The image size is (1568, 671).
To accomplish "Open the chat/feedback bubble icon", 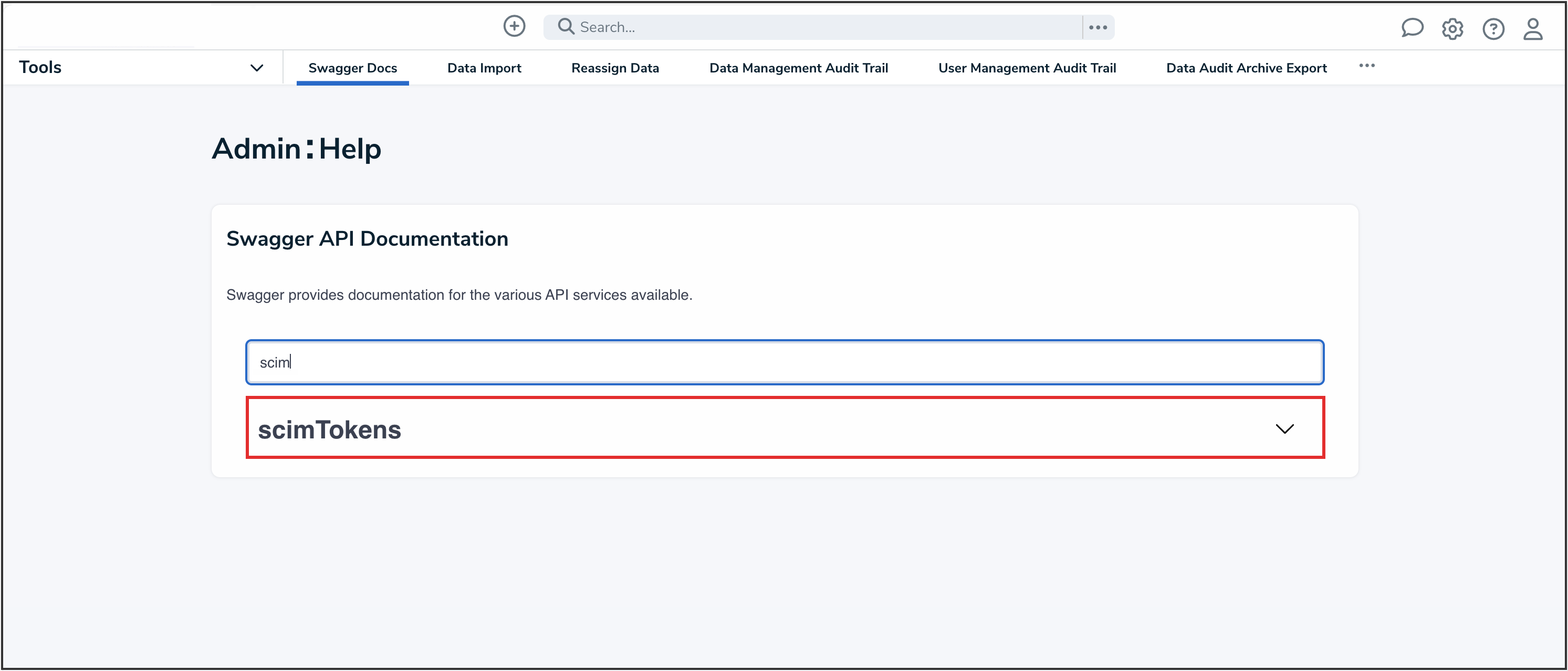I will pyautogui.click(x=1412, y=28).
